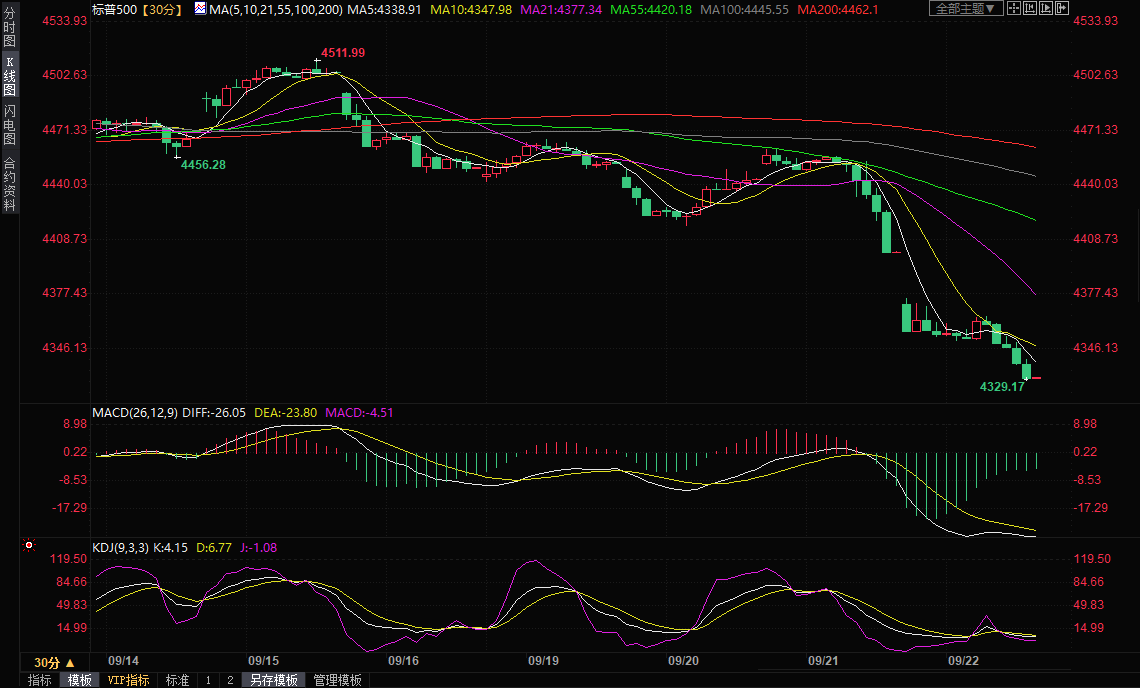Image resolution: width=1140 pixels, height=688 pixels.
Task: Select template number 1
Action: (x=208, y=680)
